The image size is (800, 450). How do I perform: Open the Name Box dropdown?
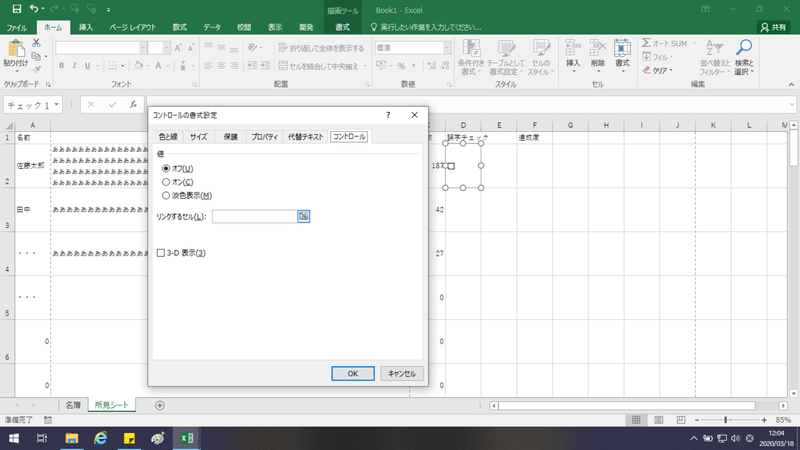click(x=56, y=105)
